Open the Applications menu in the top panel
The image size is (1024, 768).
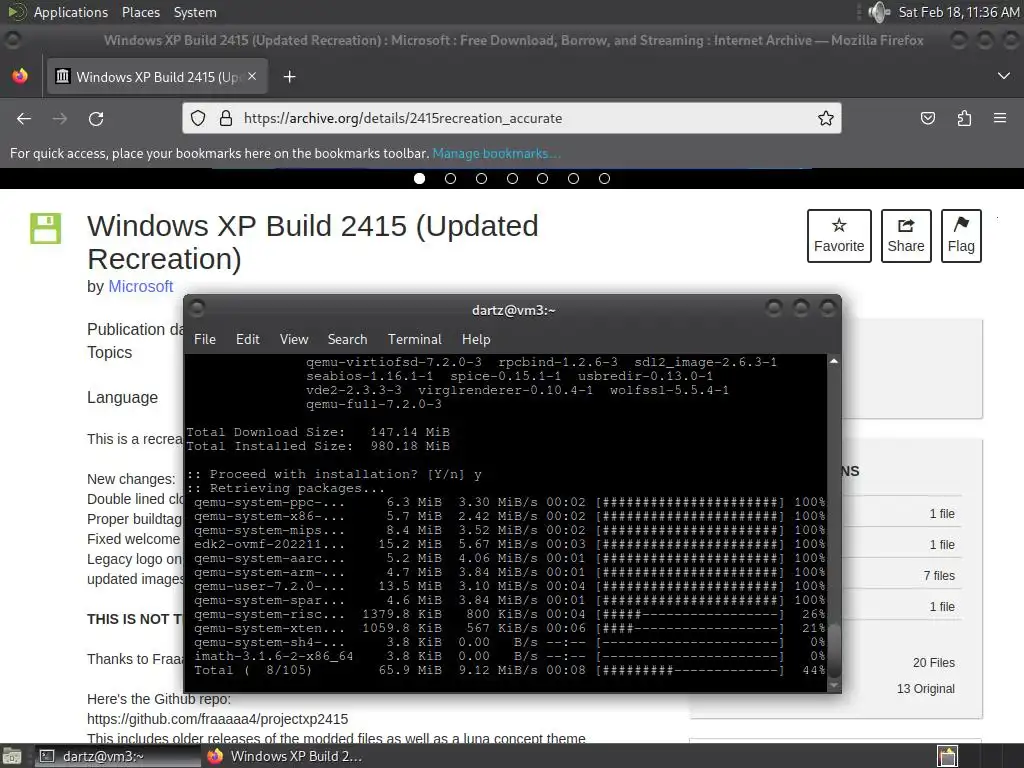click(x=71, y=12)
